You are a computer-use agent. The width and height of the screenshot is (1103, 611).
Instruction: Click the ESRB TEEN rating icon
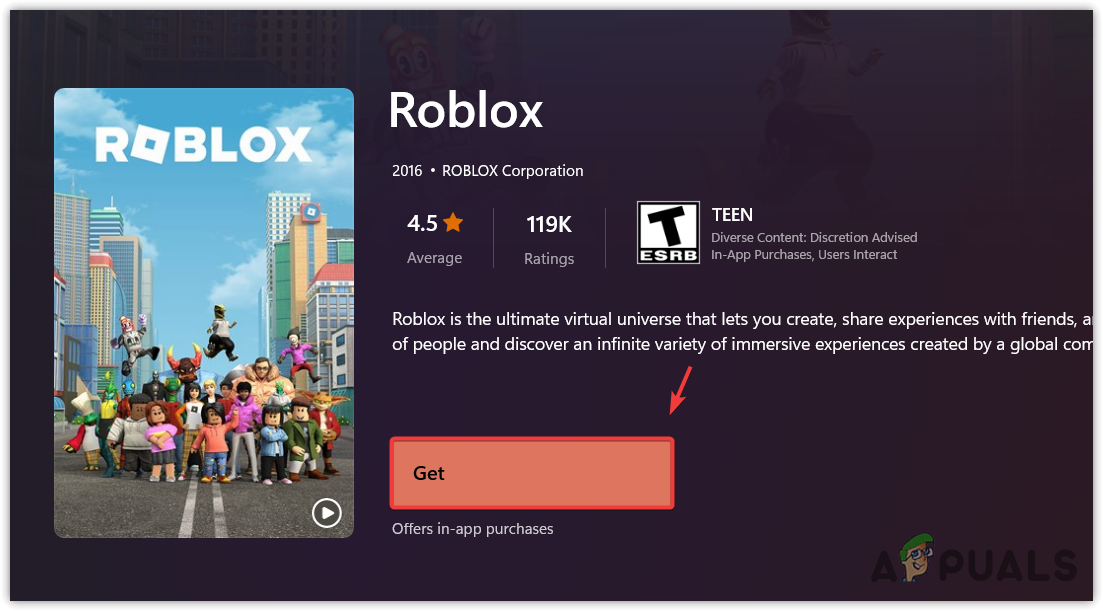[x=667, y=231]
